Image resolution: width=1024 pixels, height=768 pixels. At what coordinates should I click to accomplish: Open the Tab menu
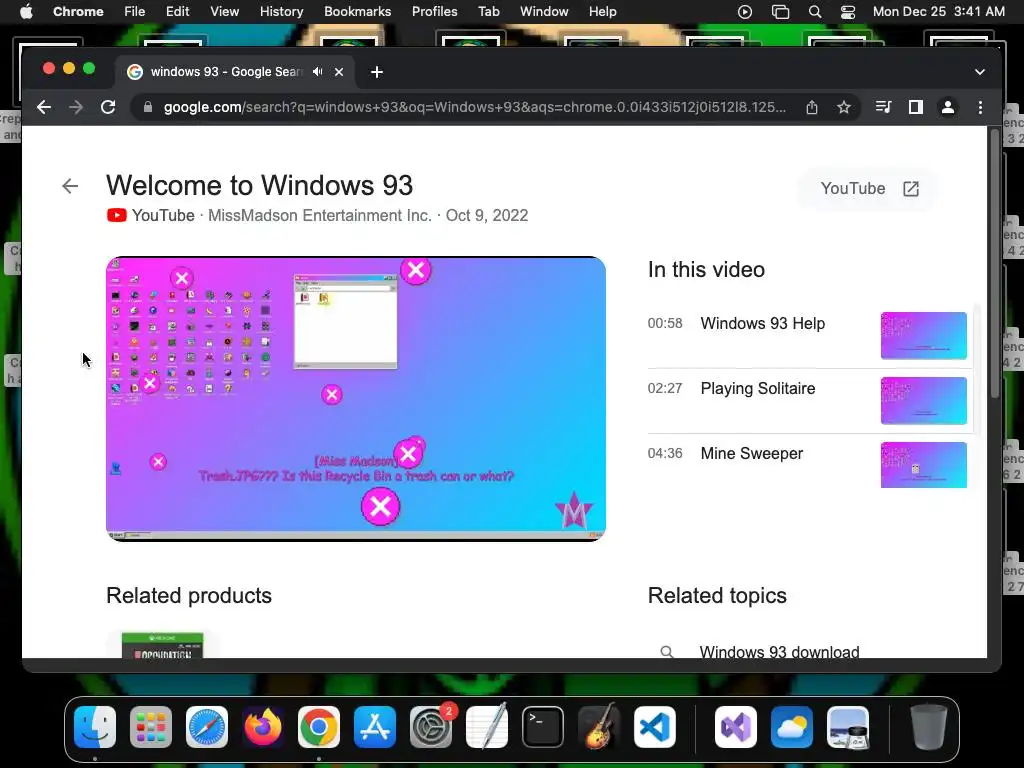pos(488,12)
